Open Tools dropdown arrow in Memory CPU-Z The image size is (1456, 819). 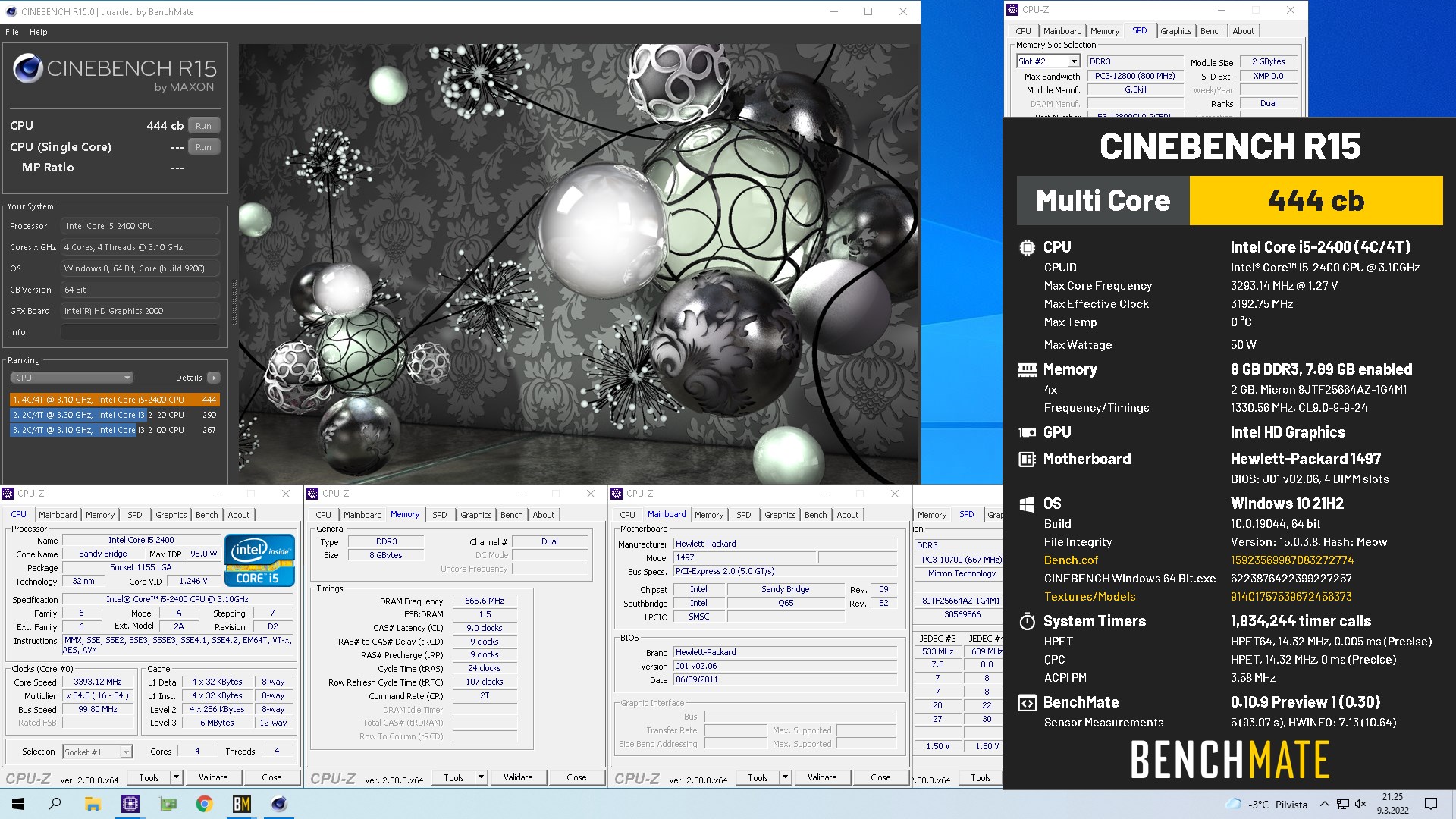pyautogui.click(x=481, y=777)
